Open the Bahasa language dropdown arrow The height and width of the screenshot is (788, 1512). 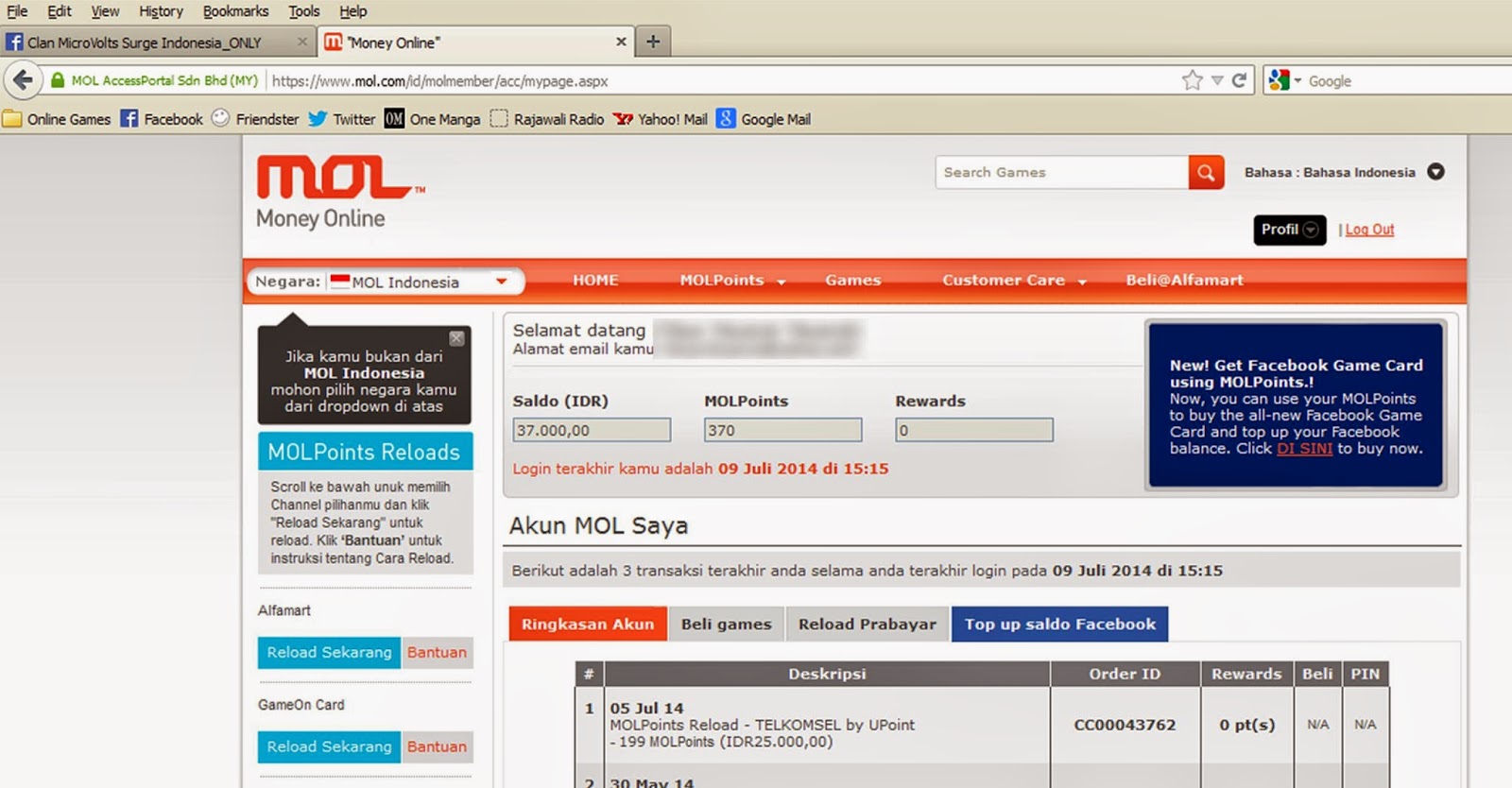[1435, 172]
